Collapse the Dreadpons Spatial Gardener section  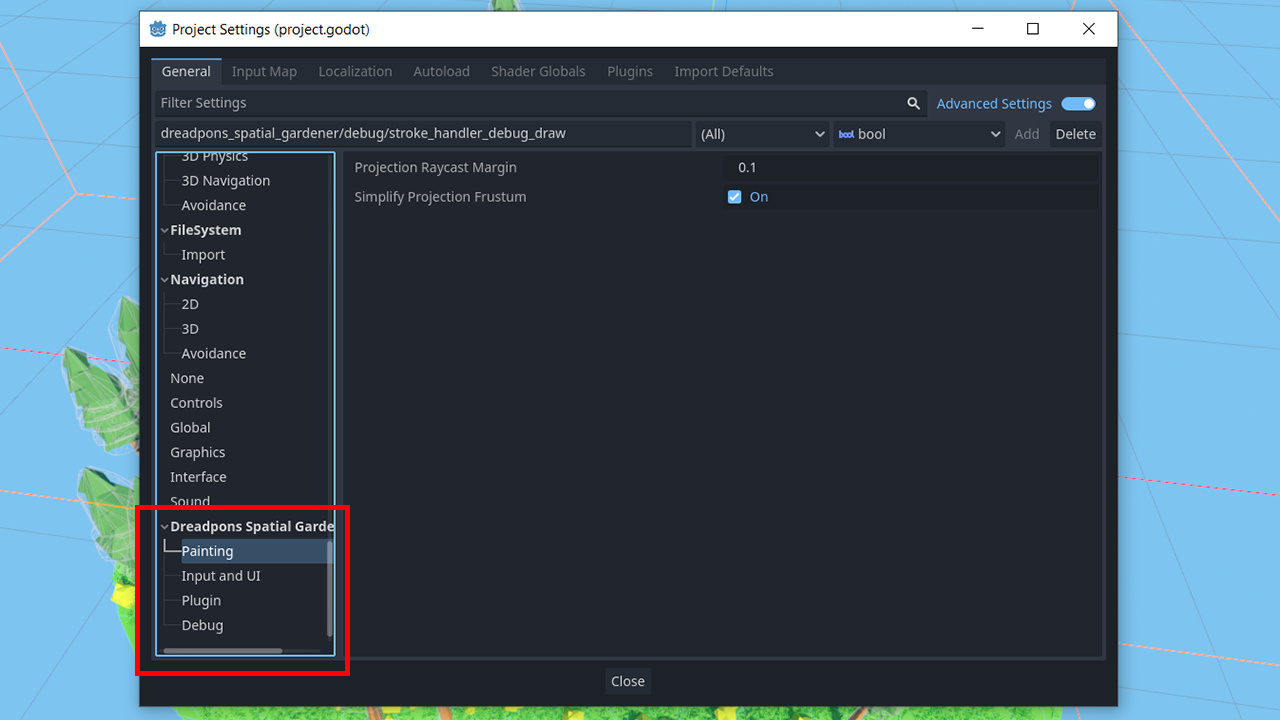(164, 525)
